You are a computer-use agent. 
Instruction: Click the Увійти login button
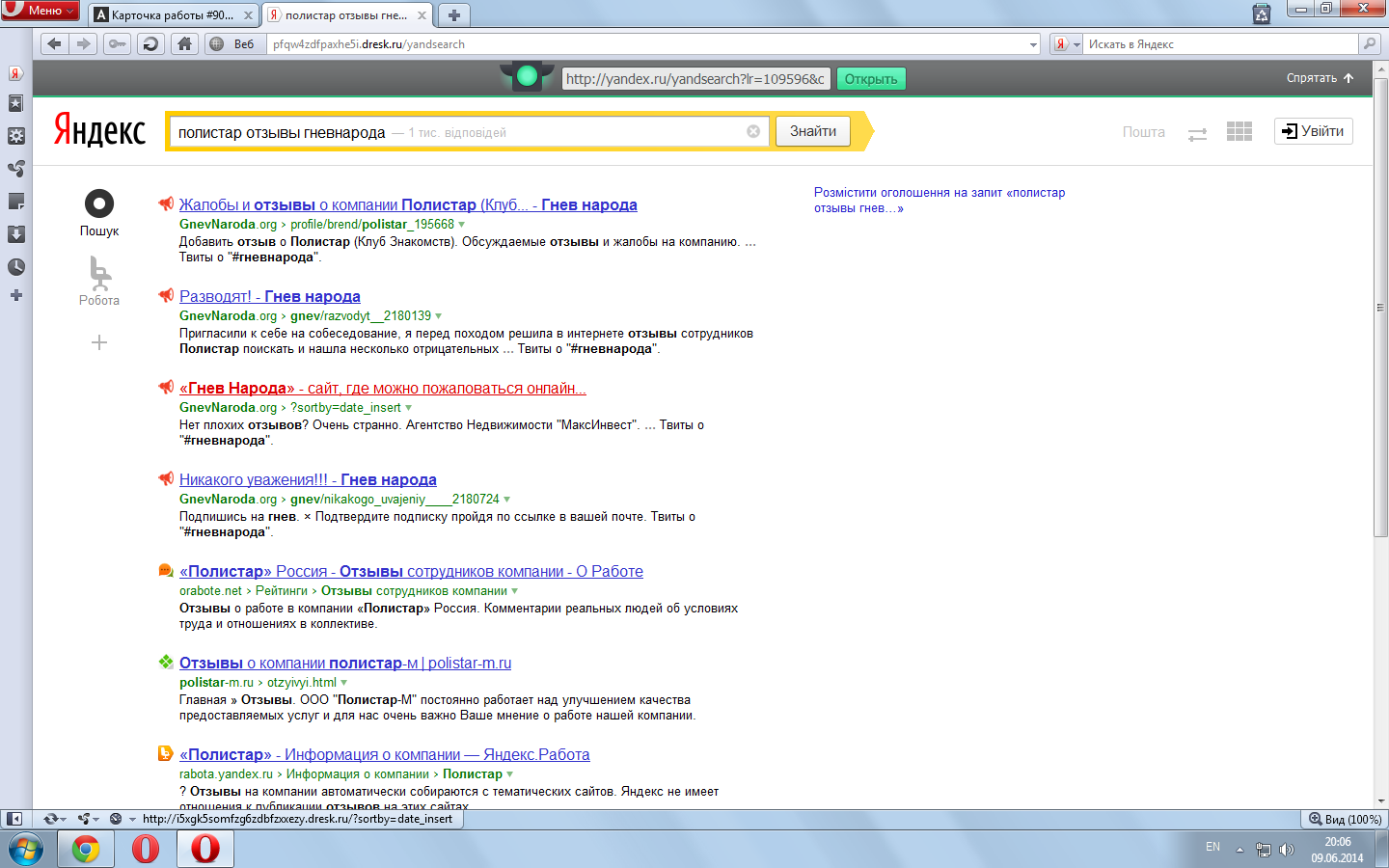1313,131
